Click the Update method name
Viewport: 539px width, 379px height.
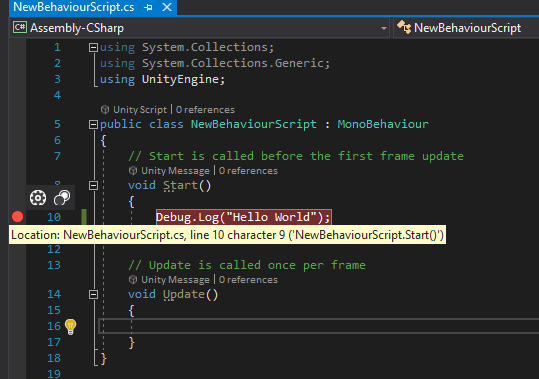184,294
